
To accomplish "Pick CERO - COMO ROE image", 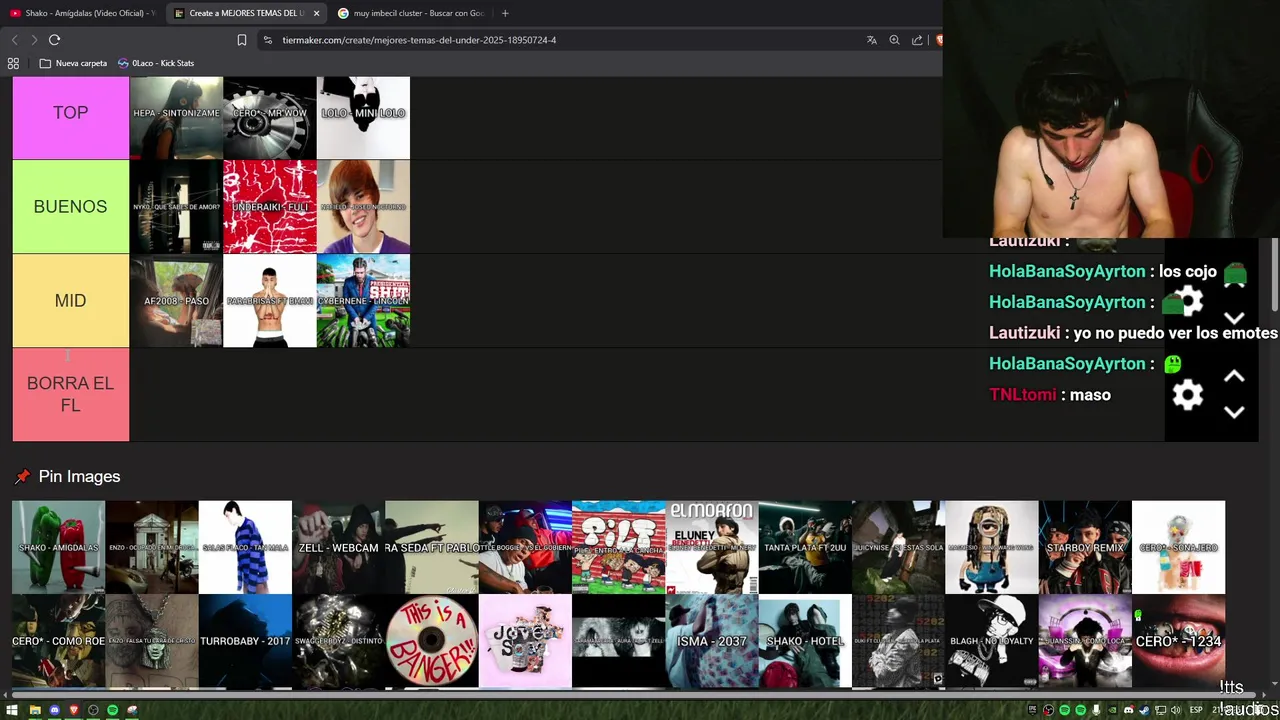I will pyautogui.click(x=58, y=641).
